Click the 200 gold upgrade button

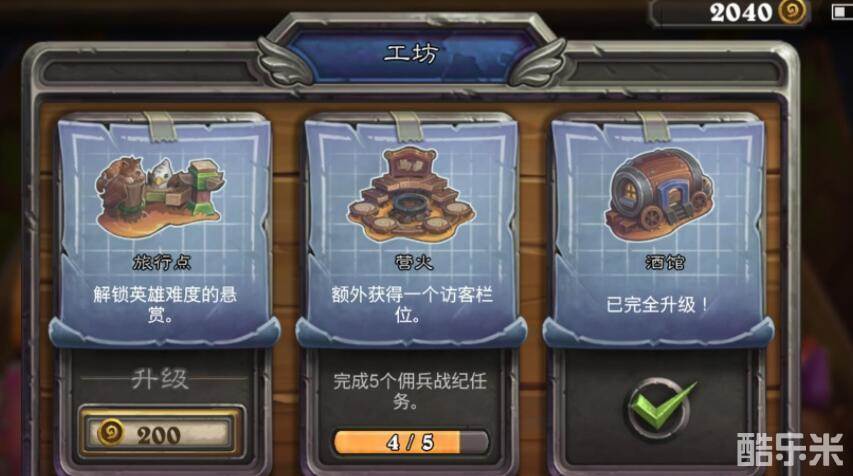(160, 434)
